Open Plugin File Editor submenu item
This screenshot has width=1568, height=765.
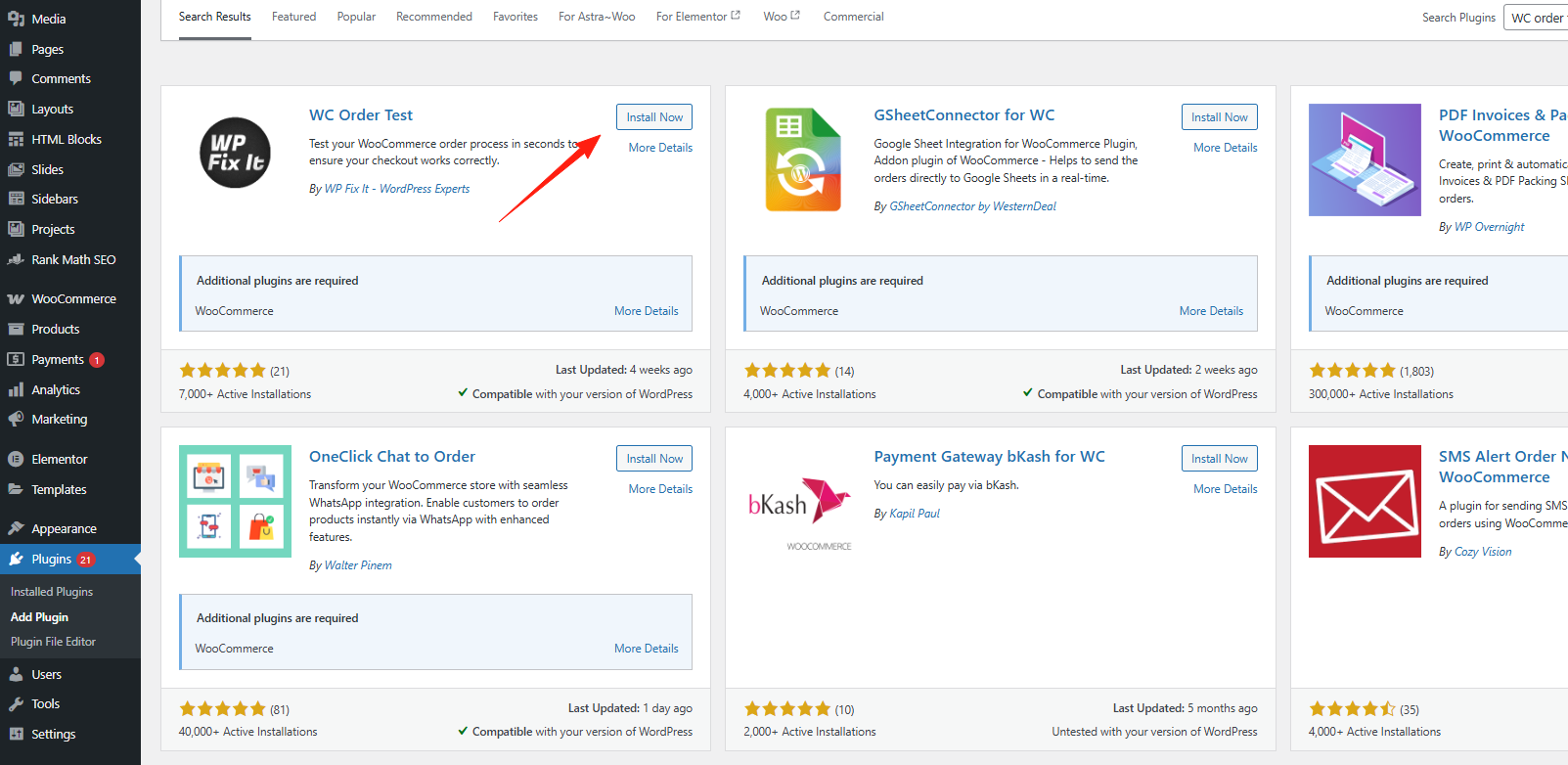pyautogui.click(x=53, y=642)
